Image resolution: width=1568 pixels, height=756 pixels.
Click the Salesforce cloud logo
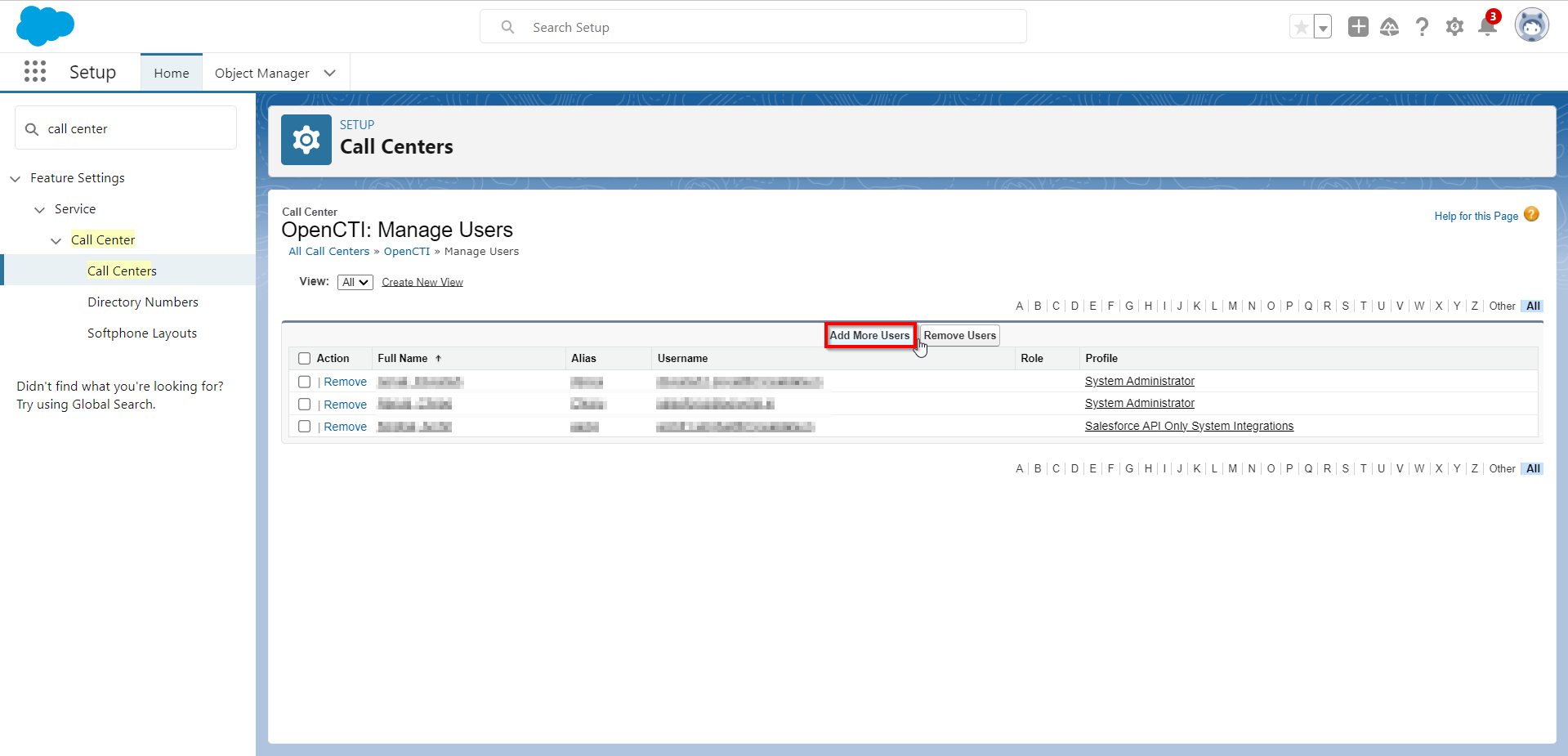tap(45, 26)
